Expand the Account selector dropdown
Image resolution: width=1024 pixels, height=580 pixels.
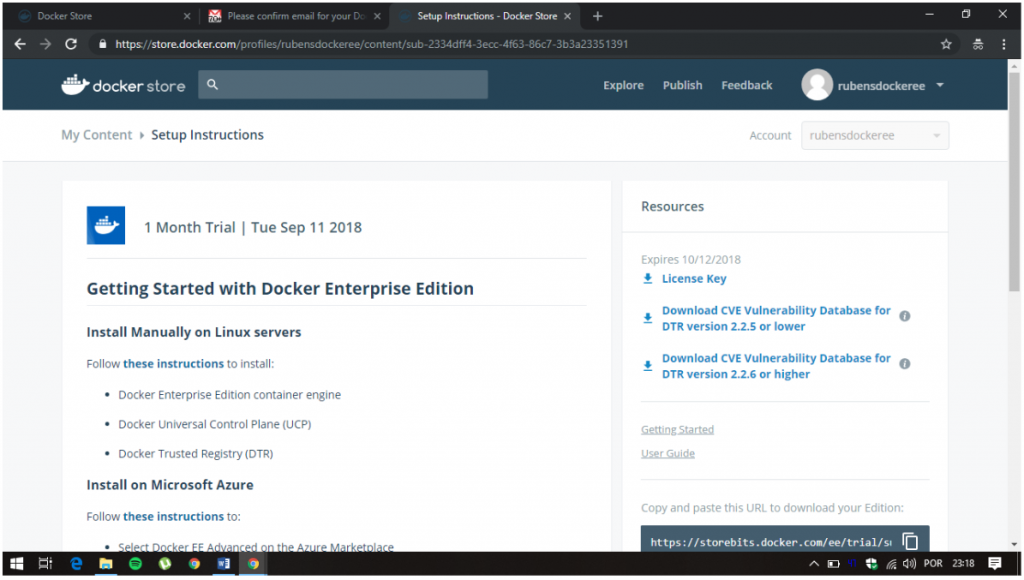tap(875, 136)
